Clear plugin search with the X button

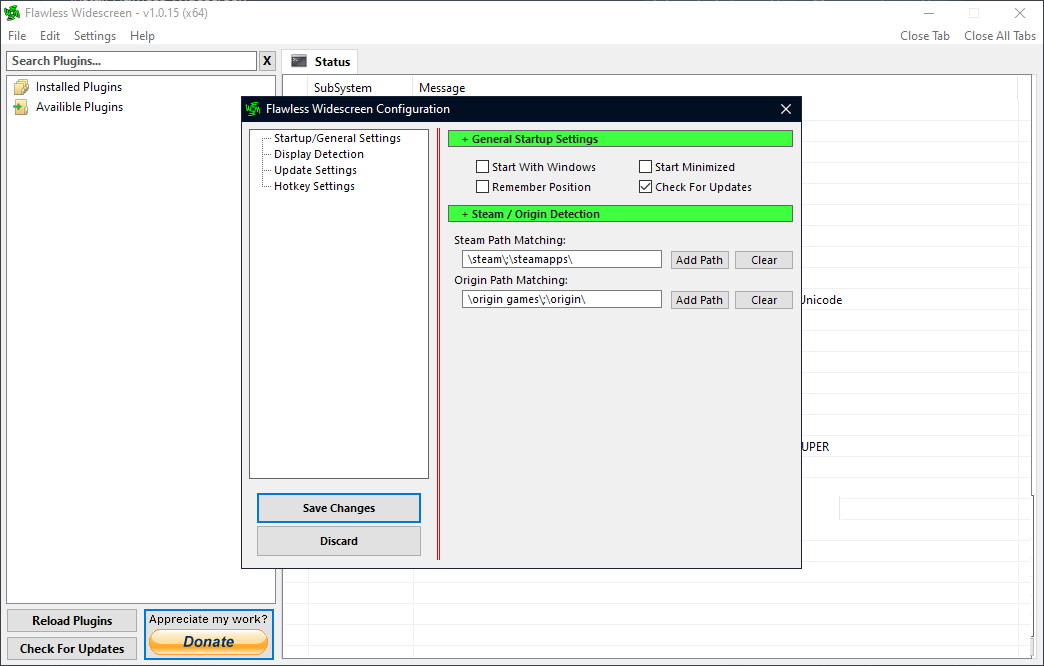pos(267,61)
